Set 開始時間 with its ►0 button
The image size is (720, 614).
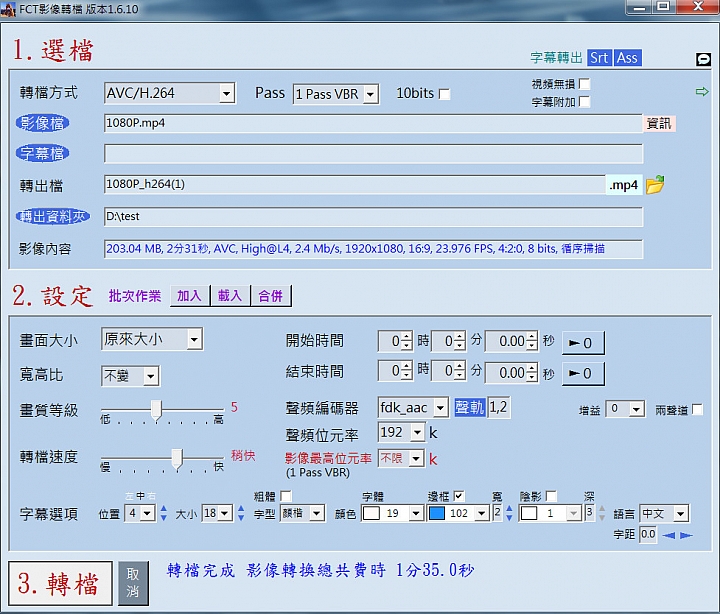pos(583,342)
